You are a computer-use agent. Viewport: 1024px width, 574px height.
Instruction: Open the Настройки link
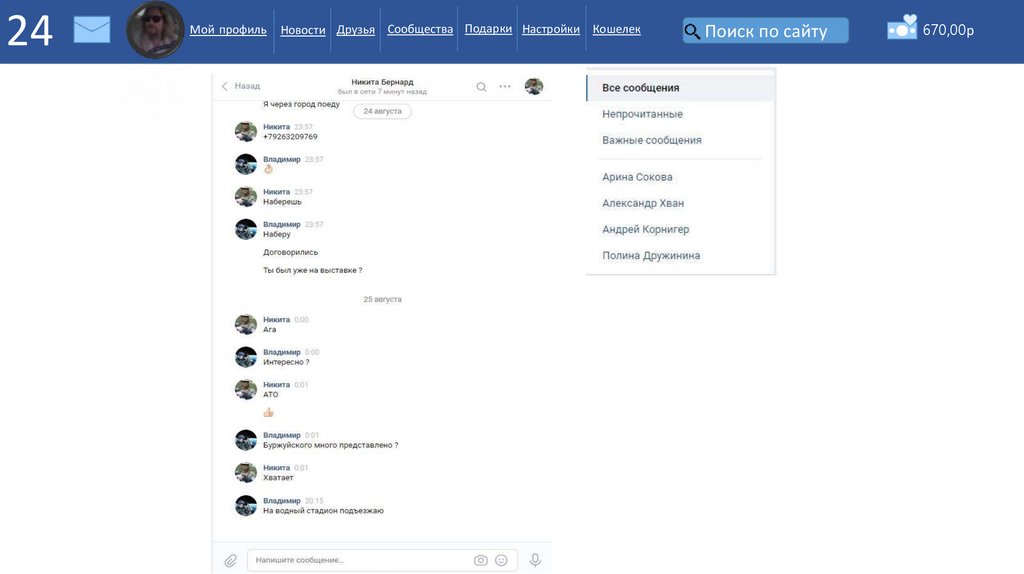coord(551,30)
